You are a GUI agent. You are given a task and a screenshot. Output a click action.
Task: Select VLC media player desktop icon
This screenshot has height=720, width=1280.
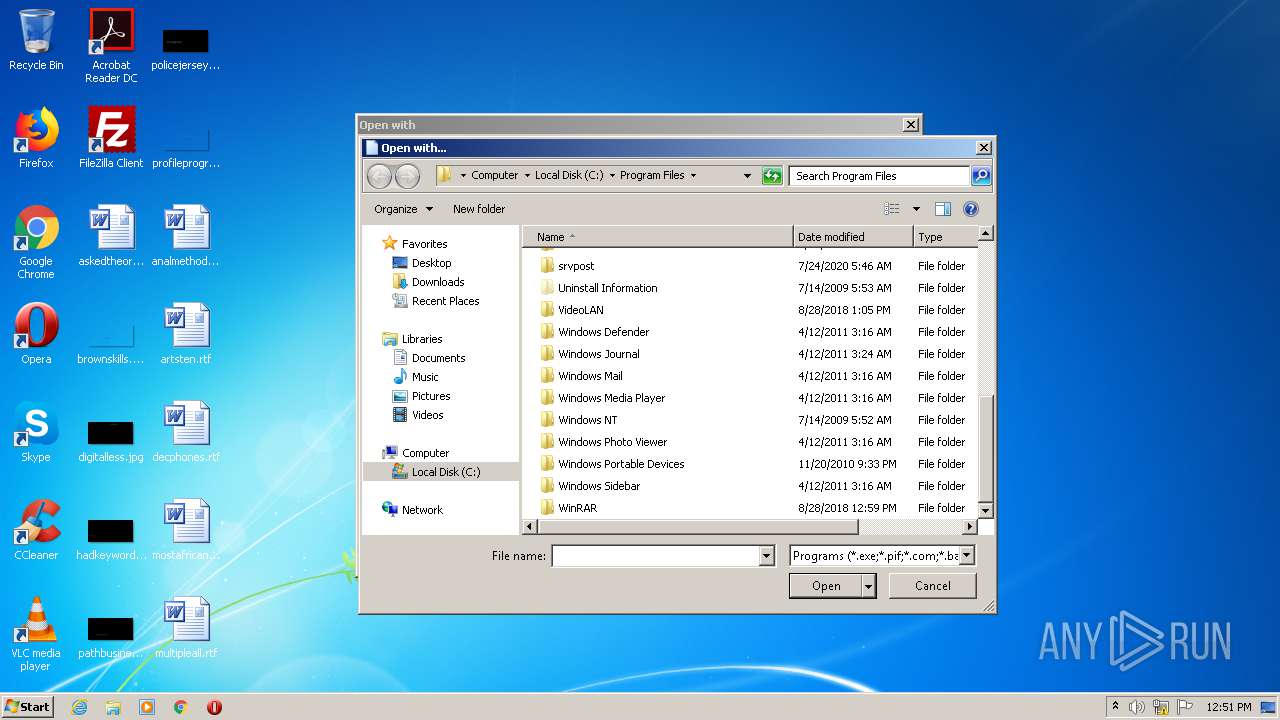pos(36,634)
